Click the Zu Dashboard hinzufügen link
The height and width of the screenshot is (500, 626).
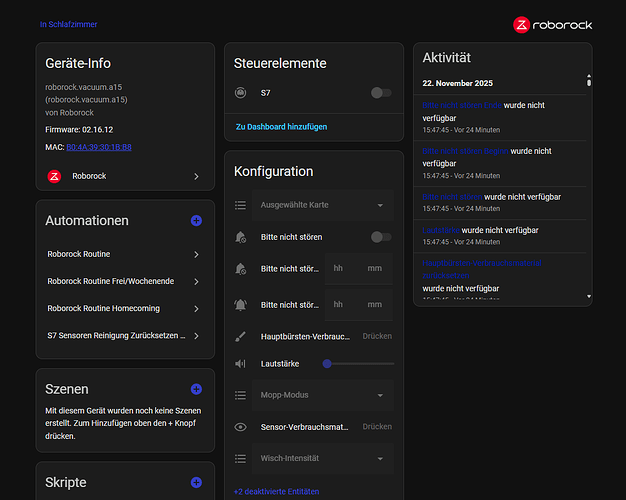pyautogui.click(x=283, y=127)
